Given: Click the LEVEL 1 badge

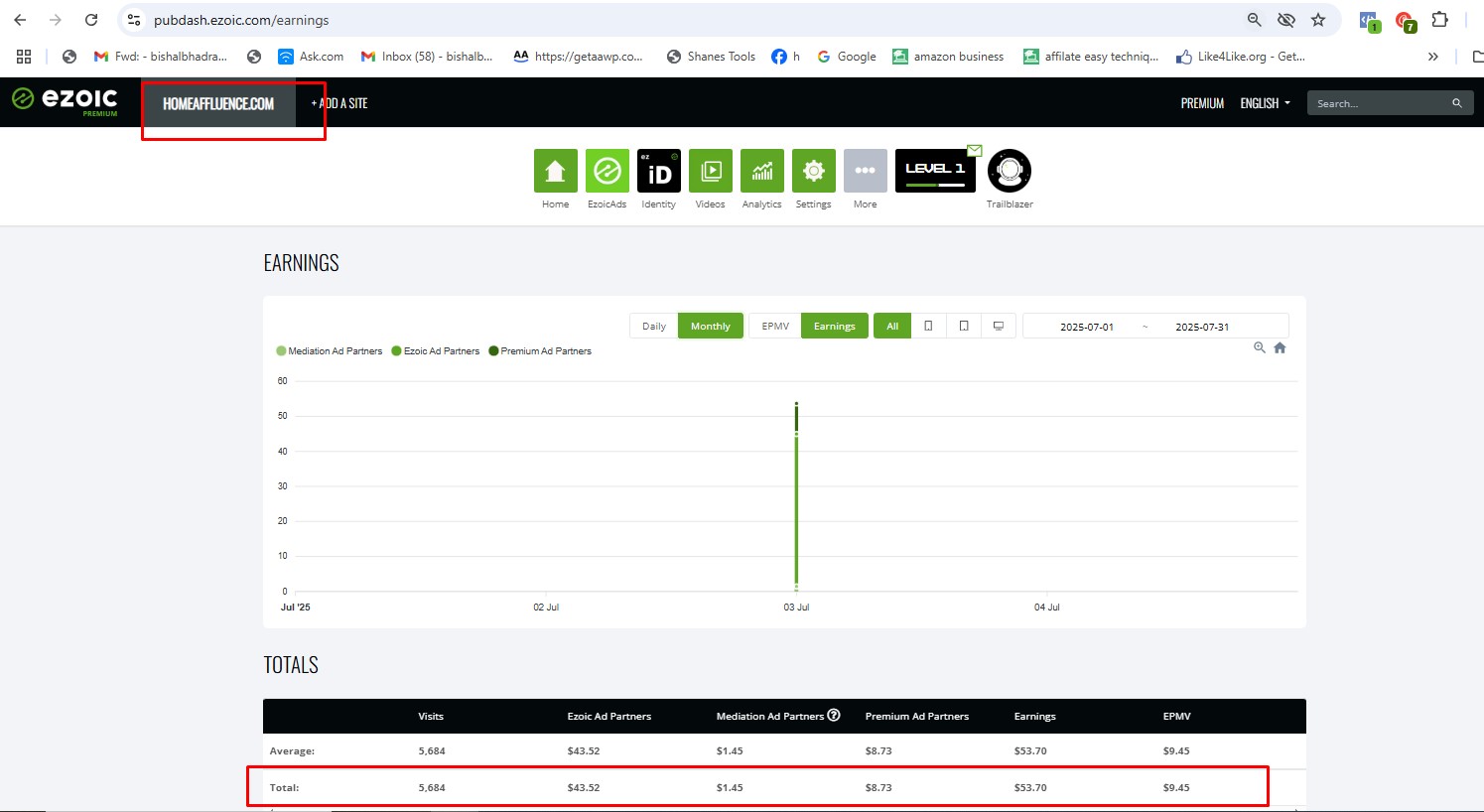Looking at the screenshot, I should 935,171.
